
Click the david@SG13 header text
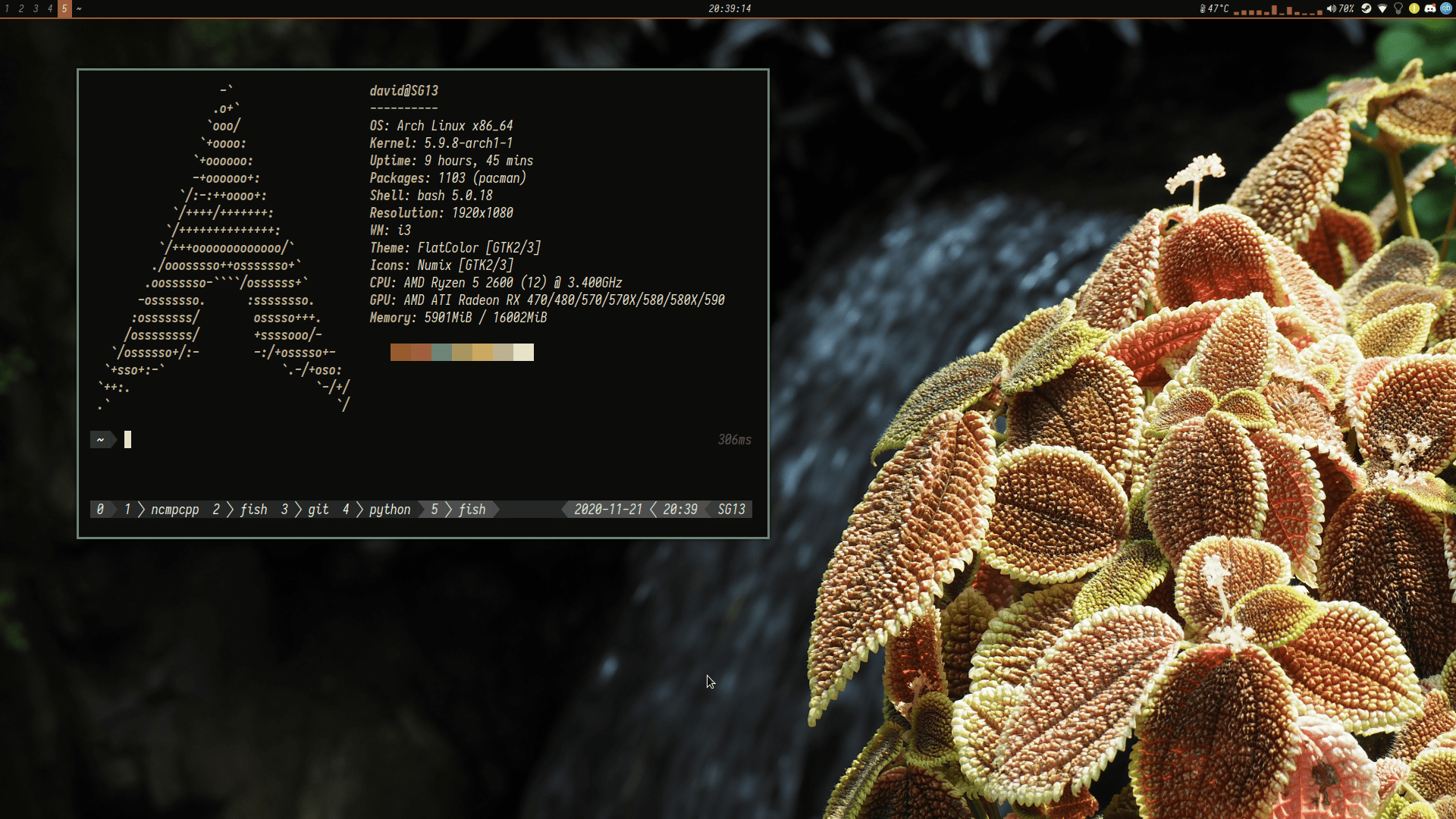pyautogui.click(x=404, y=91)
